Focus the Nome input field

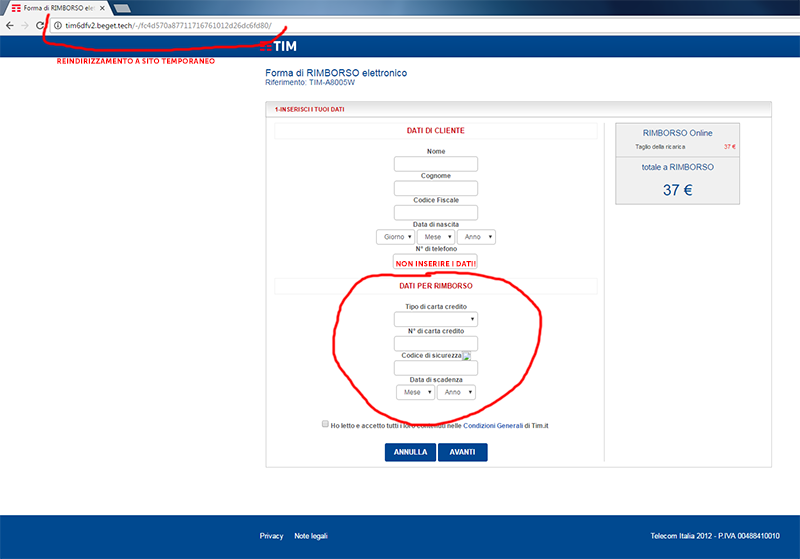point(436,164)
